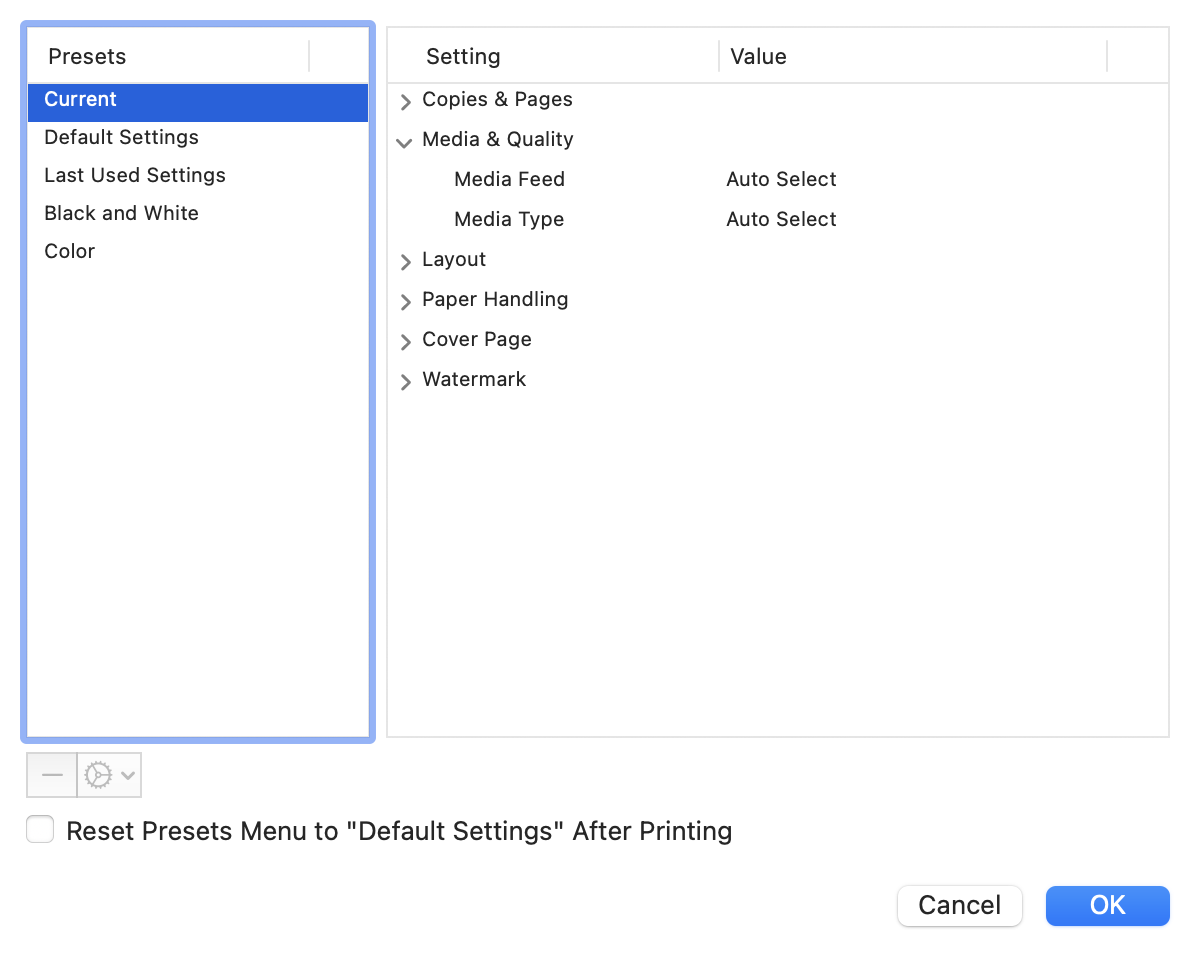
Task: Expand the Watermark settings group
Action: 405,381
